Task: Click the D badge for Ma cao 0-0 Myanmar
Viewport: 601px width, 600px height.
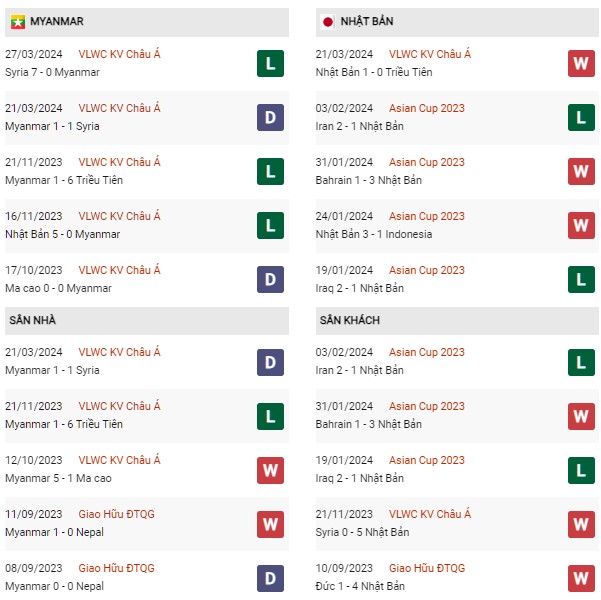Action: (x=269, y=280)
